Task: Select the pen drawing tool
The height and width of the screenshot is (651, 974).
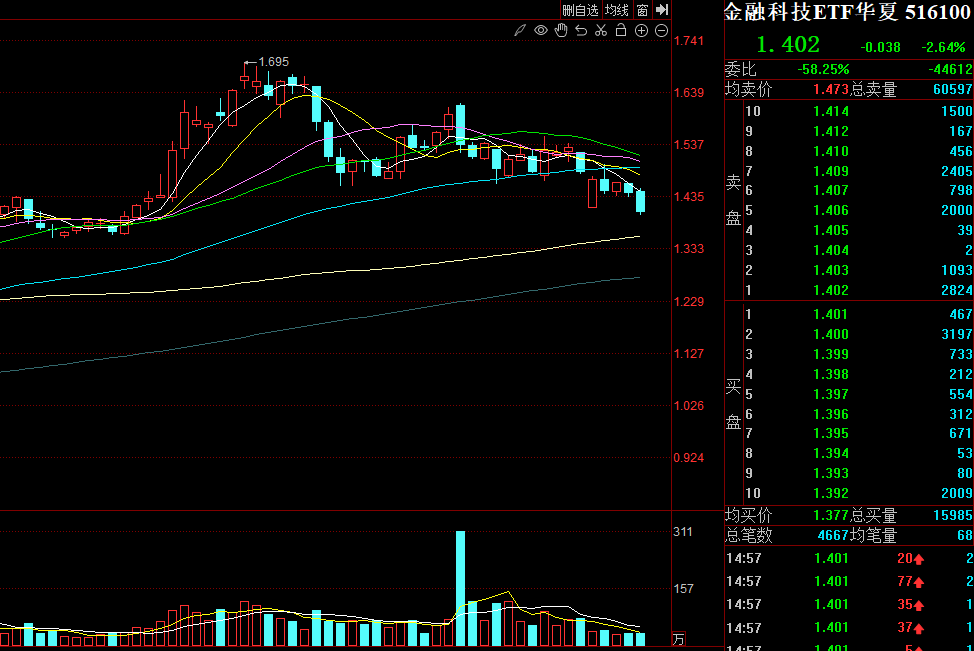Action: click(x=520, y=31)
